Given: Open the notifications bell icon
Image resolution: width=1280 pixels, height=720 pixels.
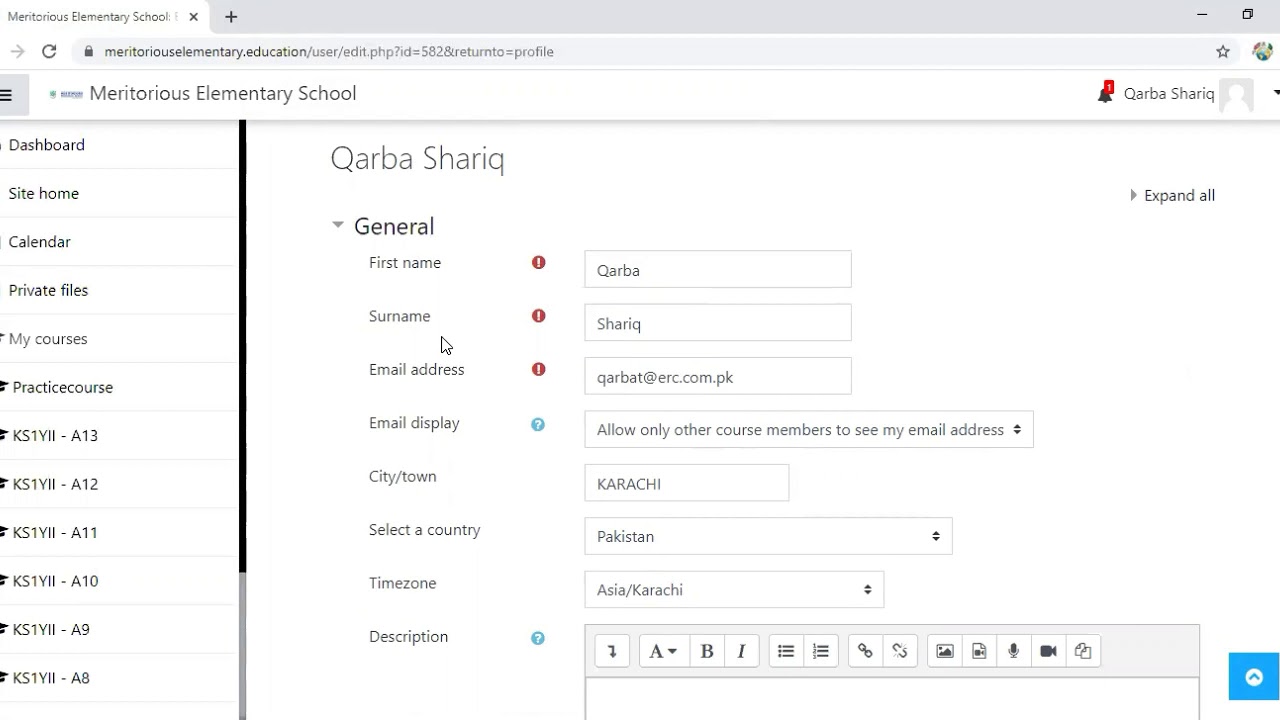Looking at the screenshot, I should (x=1105, y=94).
